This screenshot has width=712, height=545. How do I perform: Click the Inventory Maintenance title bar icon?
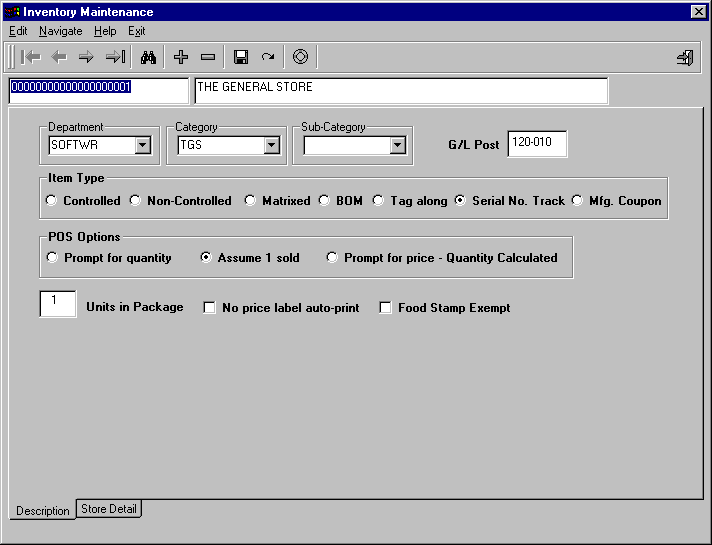(x=12, y=12)
